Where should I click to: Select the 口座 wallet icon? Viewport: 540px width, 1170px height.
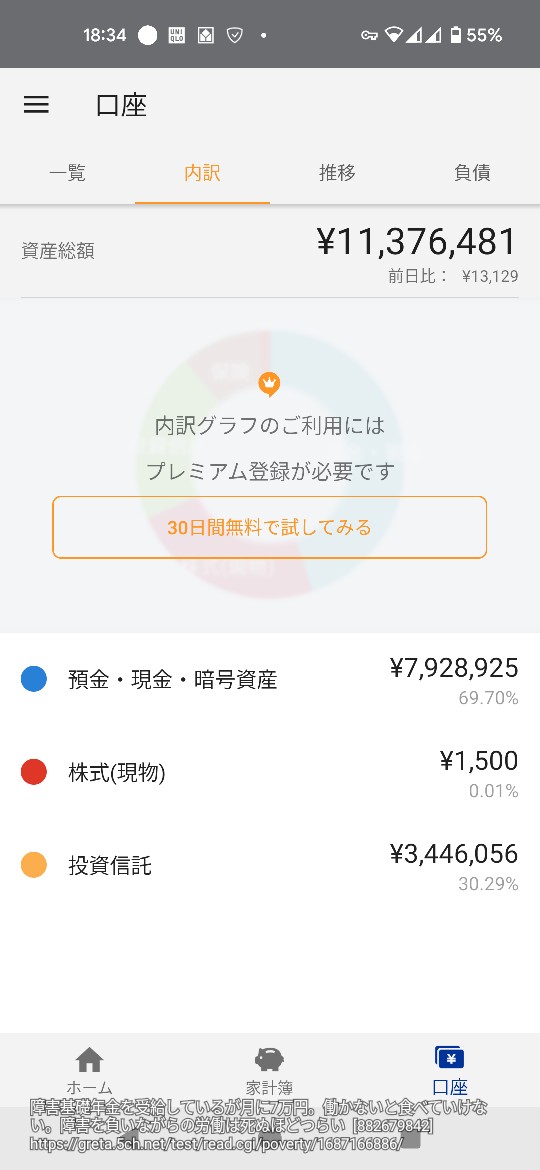(x=450, y=1058)
